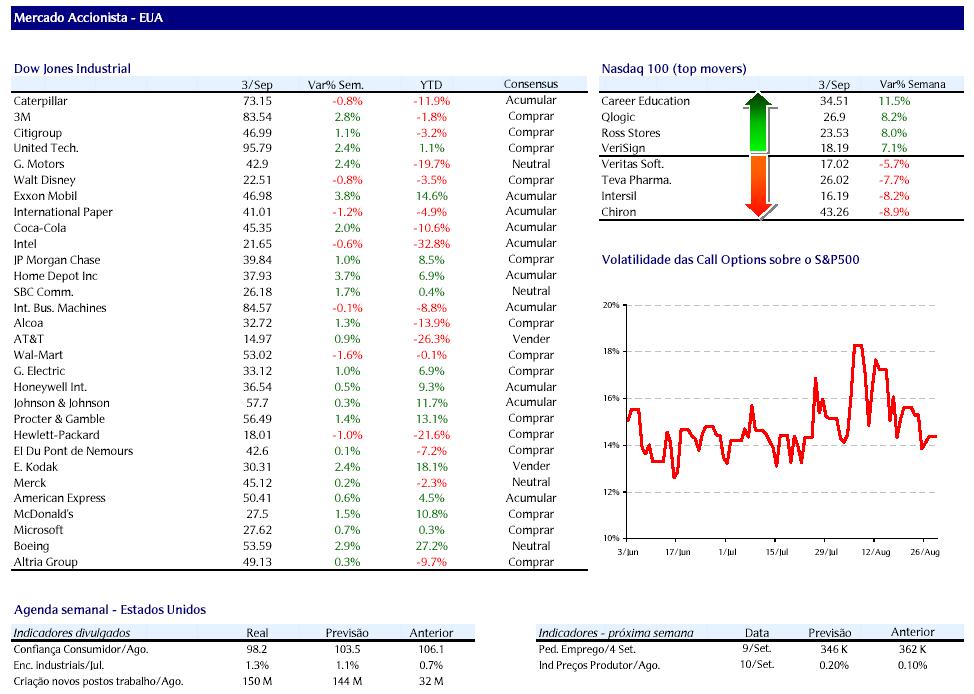The height and width of the screenshot is (694, 974).
Task: Expand the Dow Jones Industrial section
Action: (72, 68)
